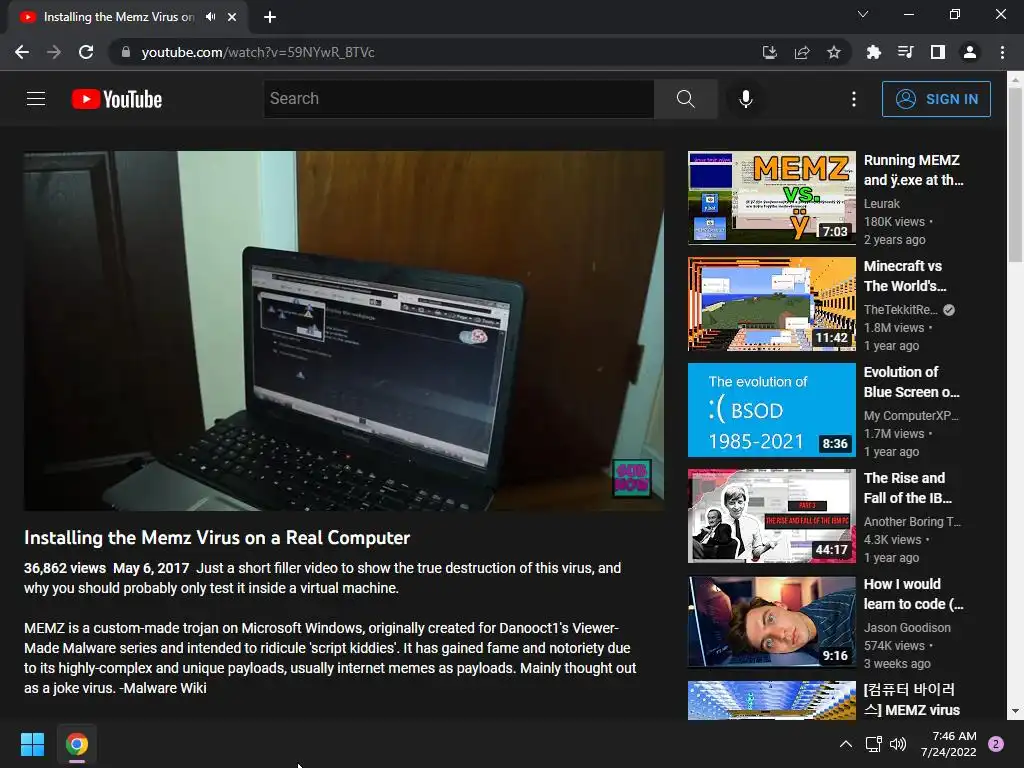The height and width of the screenshot is (768, 1024).
Task: Click the Running MEMZ and ÿ.exe title
Action: [914, 170]
